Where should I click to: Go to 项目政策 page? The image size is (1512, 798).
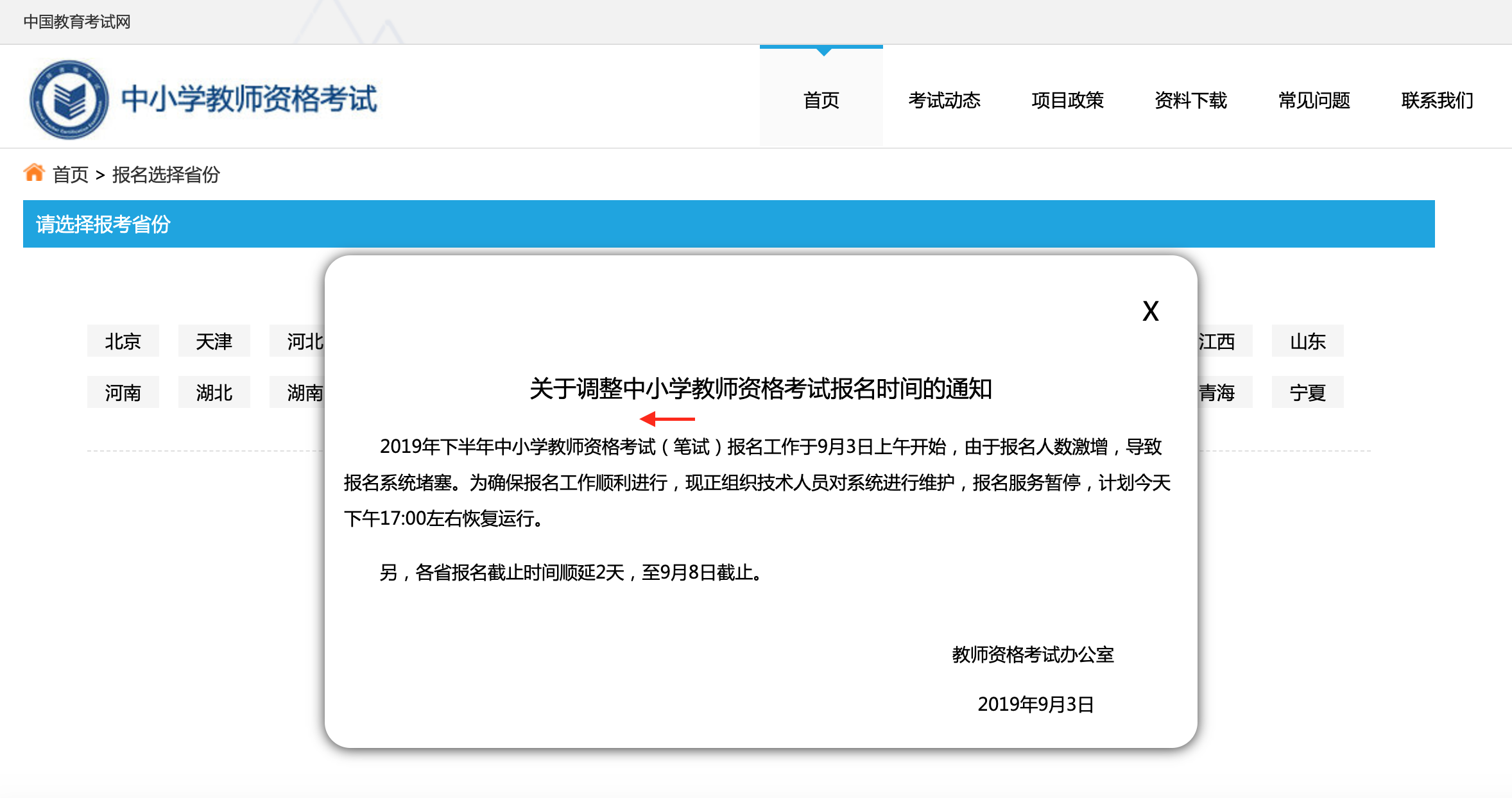[1067, 100]
